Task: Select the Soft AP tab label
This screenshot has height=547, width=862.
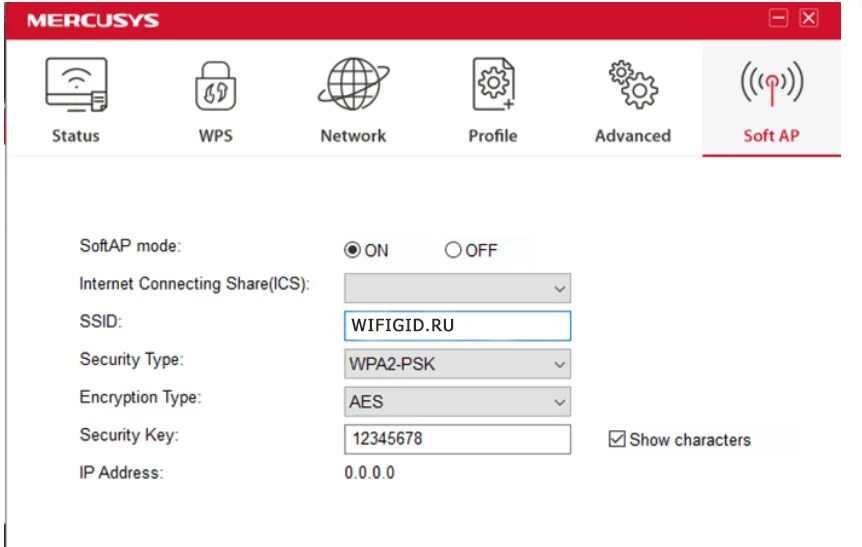Action: [772, 136]
